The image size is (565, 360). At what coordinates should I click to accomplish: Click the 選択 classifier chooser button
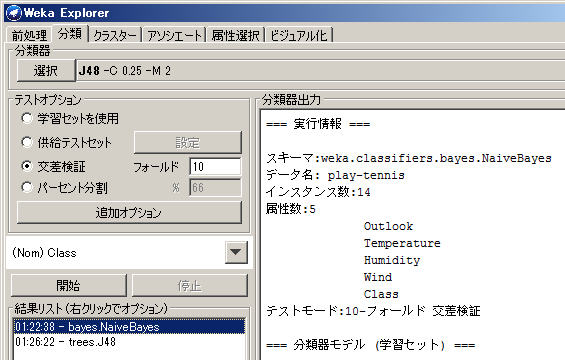46,70
